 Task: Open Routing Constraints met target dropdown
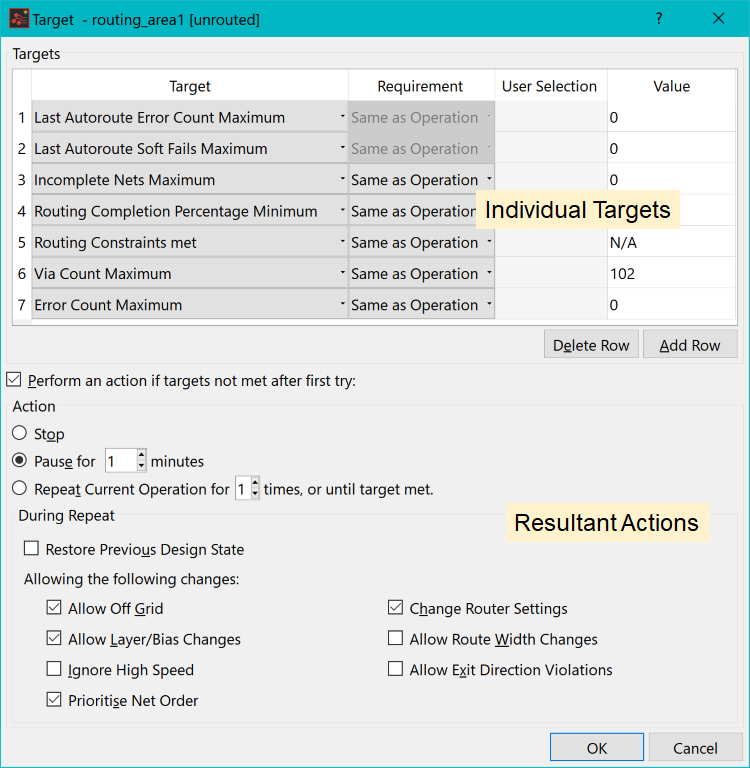coord(190,242)
